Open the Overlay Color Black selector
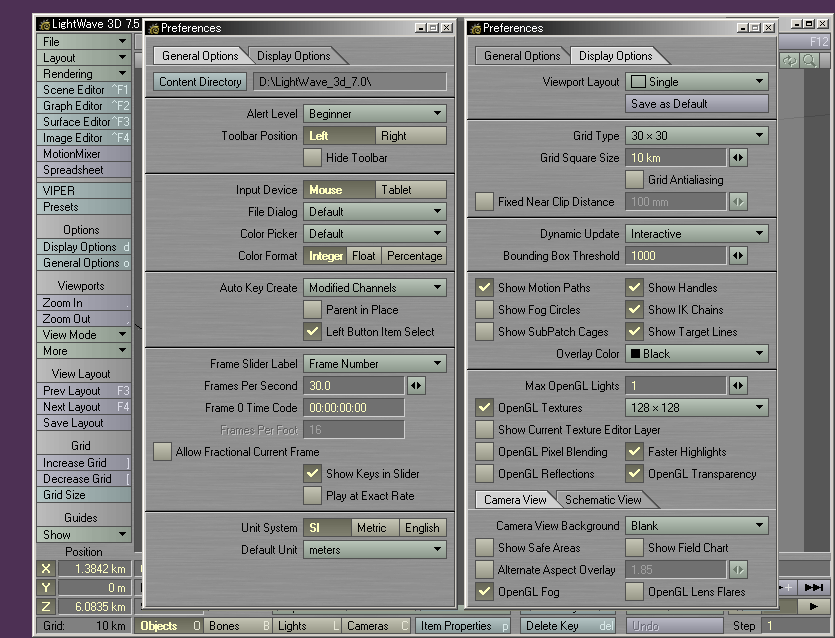 pyautogui.click(x=697, y=354)
